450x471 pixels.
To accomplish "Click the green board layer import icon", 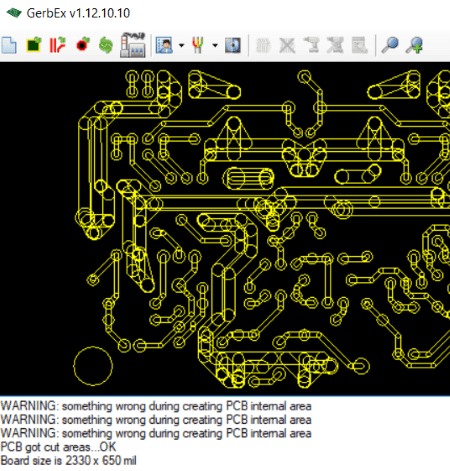I will point(34,45).
